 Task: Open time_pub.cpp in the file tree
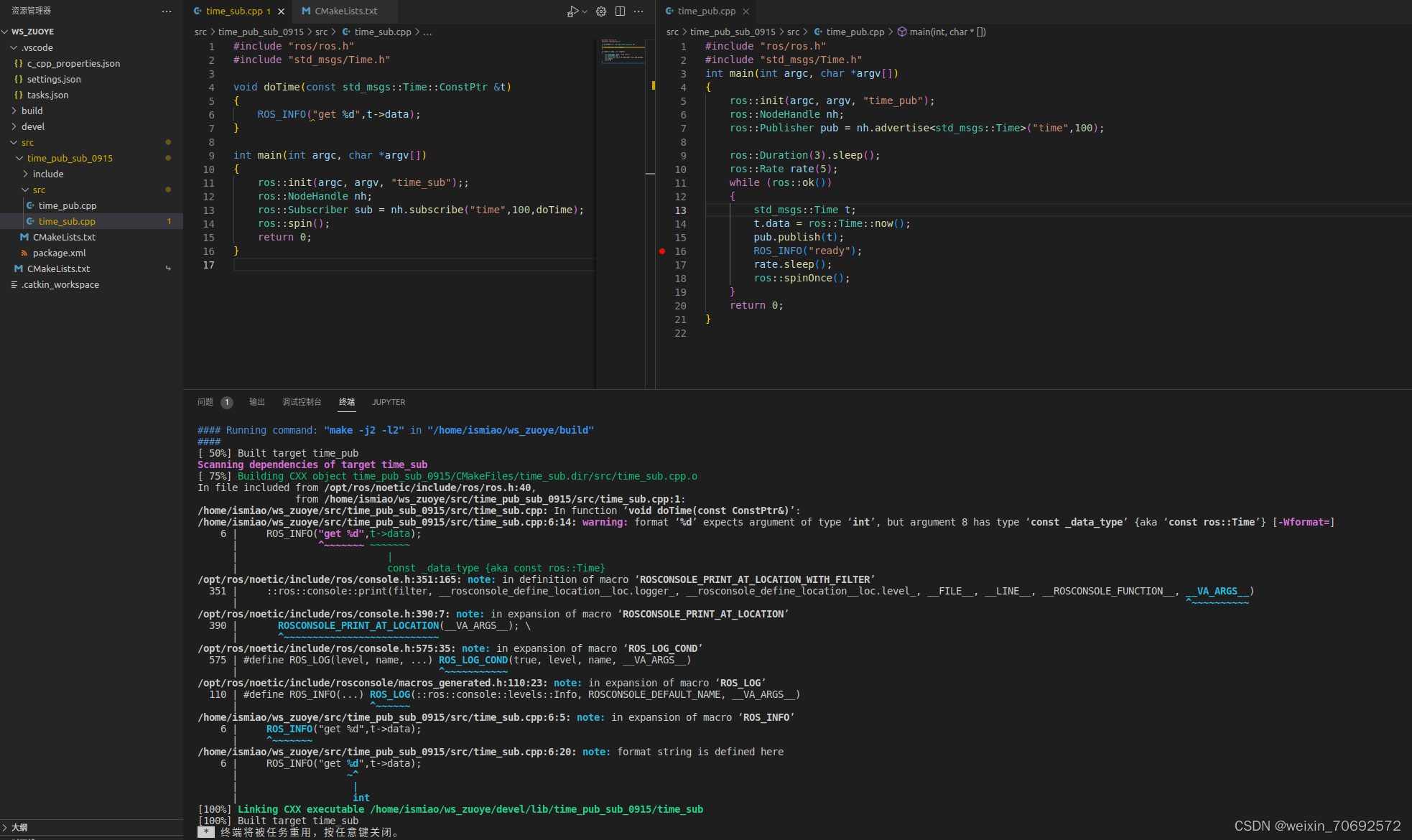[x=67, y=205]
